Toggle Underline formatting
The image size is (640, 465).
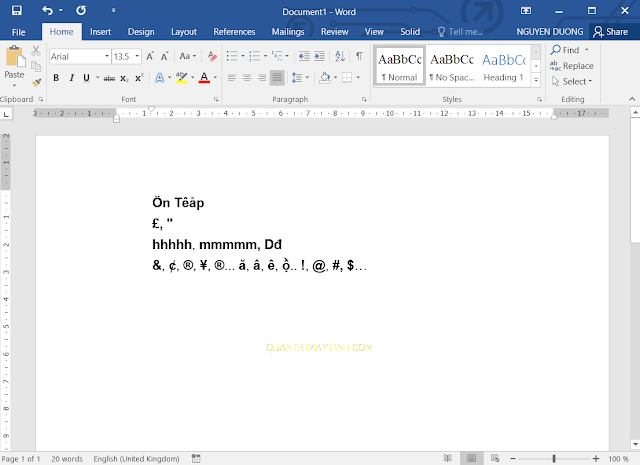click(x=86, y=78)
